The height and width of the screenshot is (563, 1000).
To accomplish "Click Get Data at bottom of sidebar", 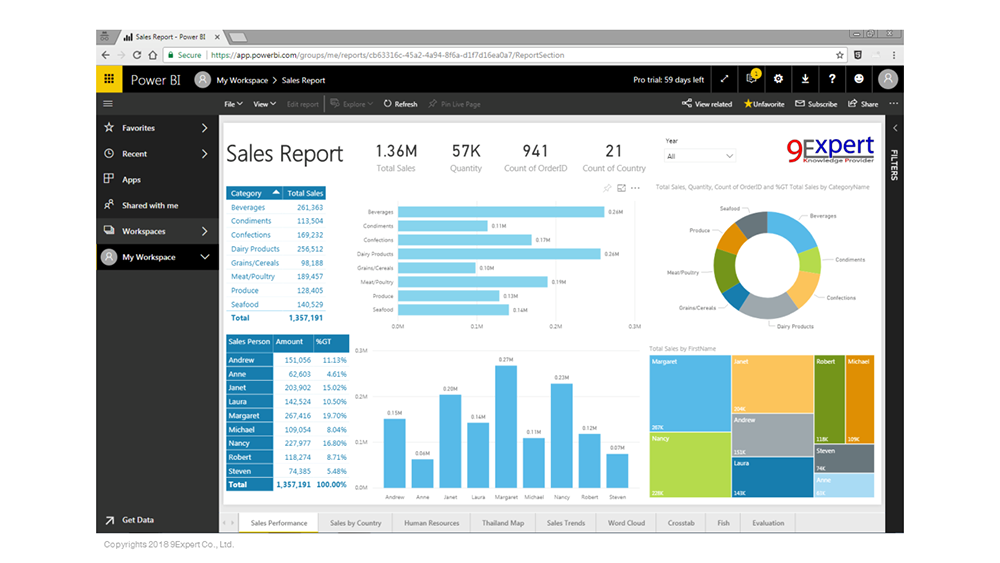I will pyautogui.click(x=137, y=520).
